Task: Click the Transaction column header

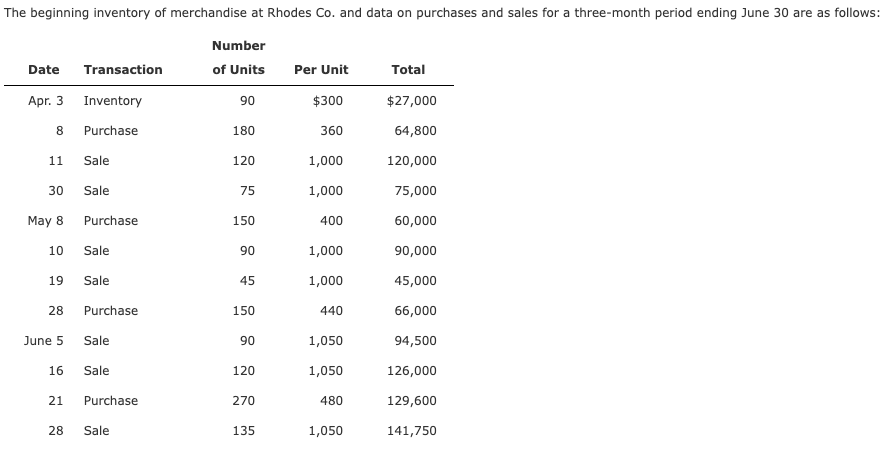Action: click(123, 69)
